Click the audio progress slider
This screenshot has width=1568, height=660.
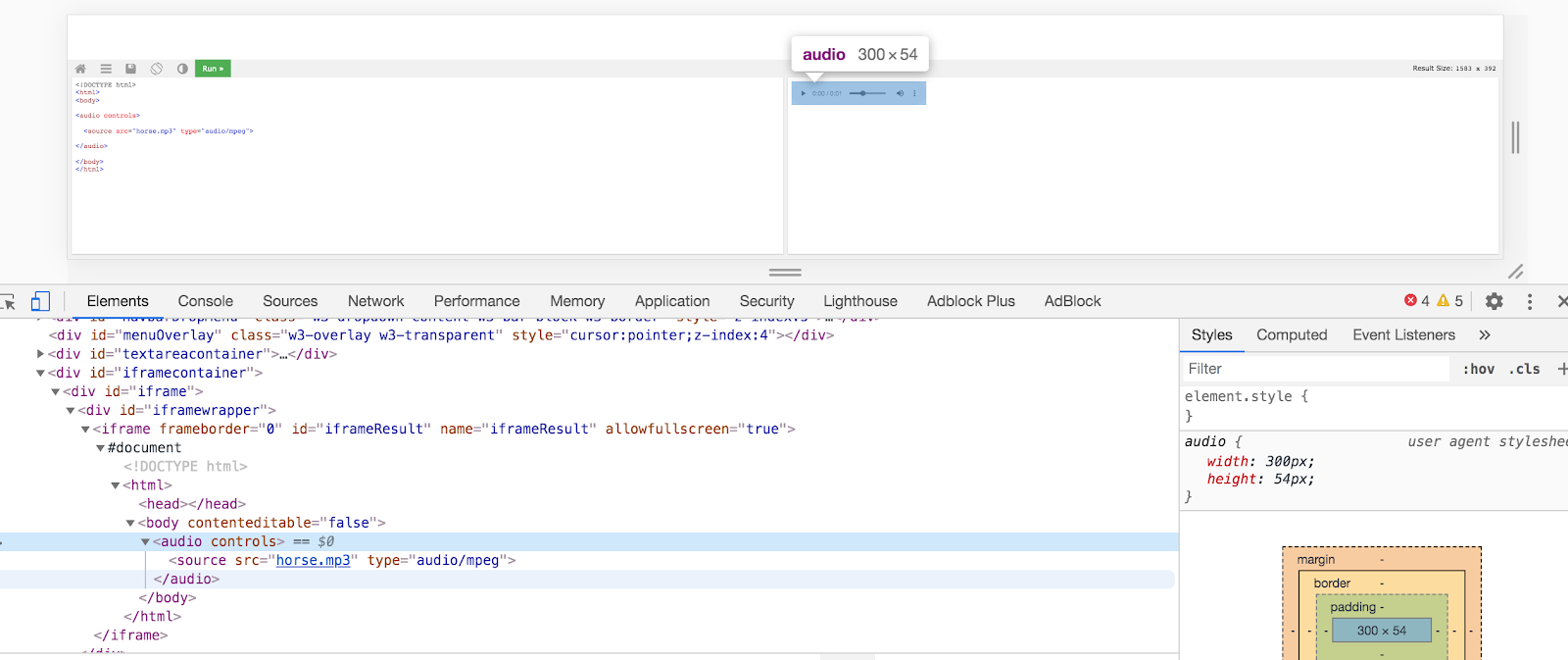click(x=867, y=93)
